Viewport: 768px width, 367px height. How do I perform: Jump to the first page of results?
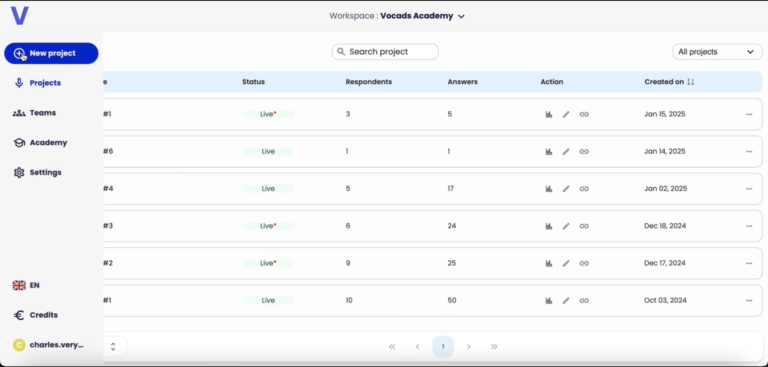pyautogui.click(x=392, y=346)
